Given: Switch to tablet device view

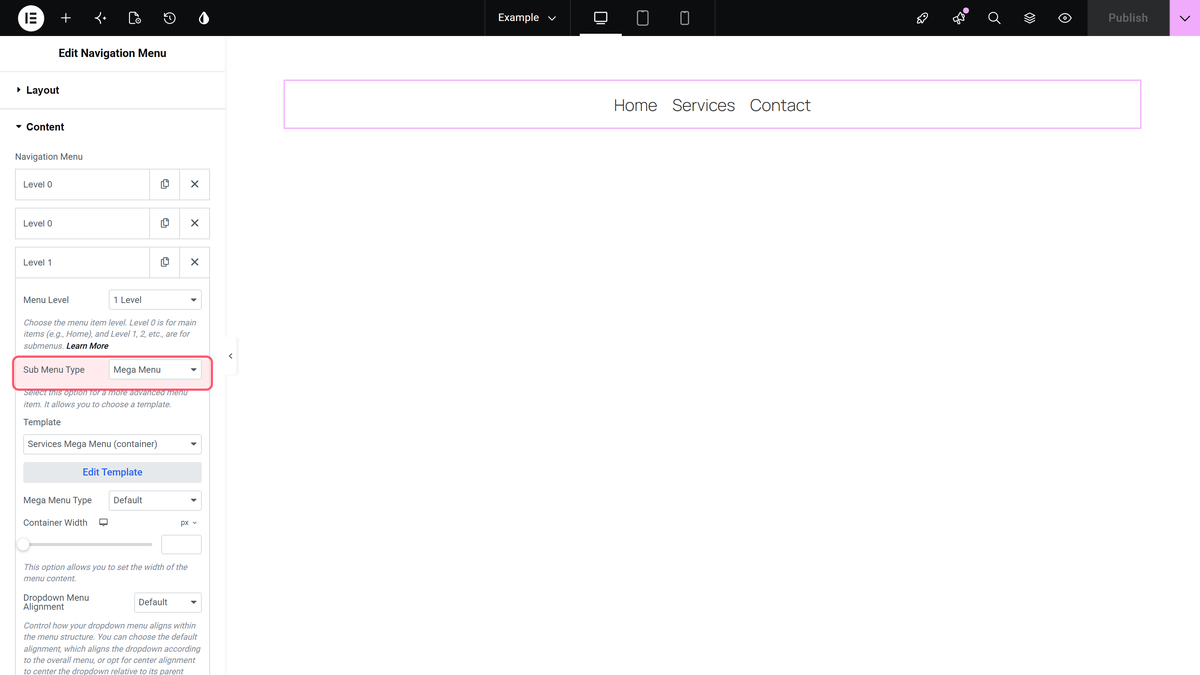Looking at the screenshot, I should point(643,18).
